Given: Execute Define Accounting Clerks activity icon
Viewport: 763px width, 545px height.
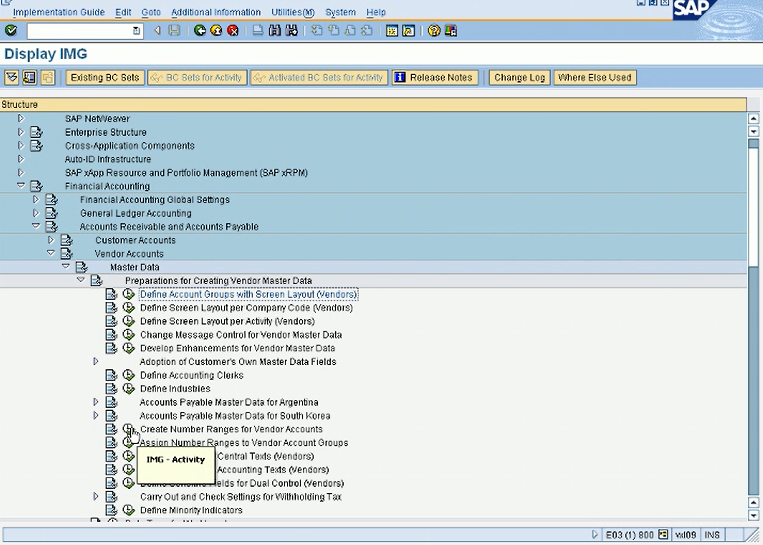Looking at the screenshot, I should [x=128, y=375].
